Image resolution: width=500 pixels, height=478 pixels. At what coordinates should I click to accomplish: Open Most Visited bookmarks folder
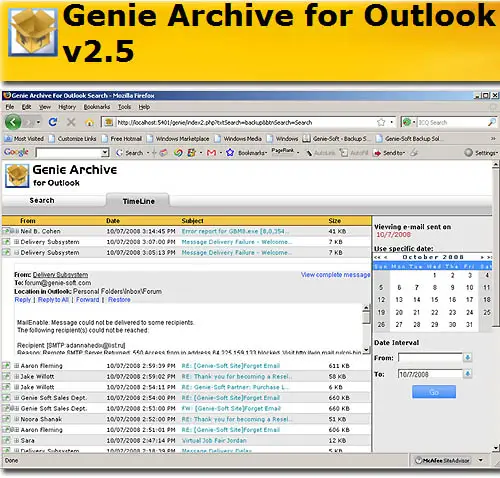24,138
